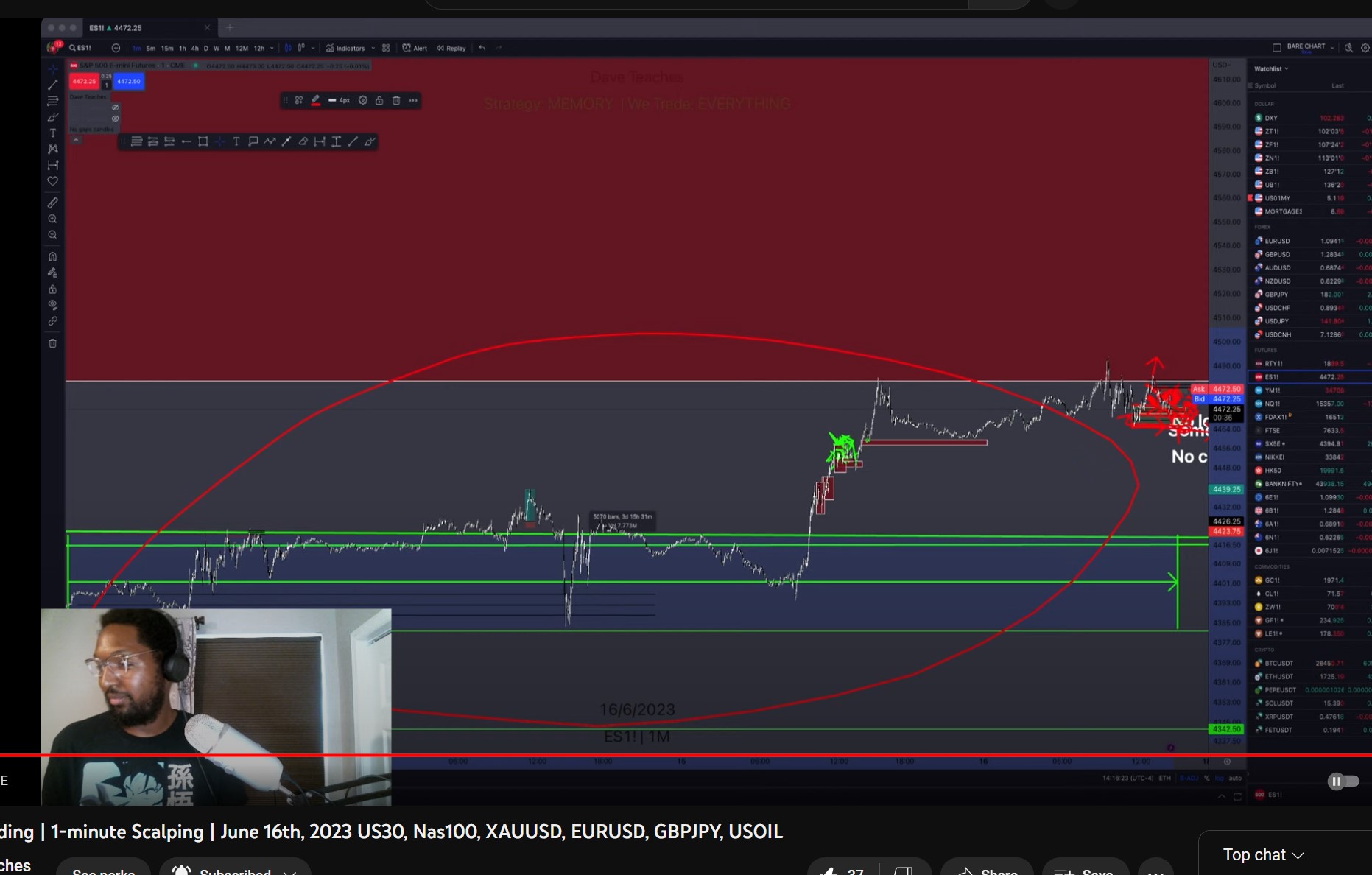Open the layout grid icon in top toolbar
This screenshot has width=1372, height=875.
pyautogui.click(x=386, y=48)
